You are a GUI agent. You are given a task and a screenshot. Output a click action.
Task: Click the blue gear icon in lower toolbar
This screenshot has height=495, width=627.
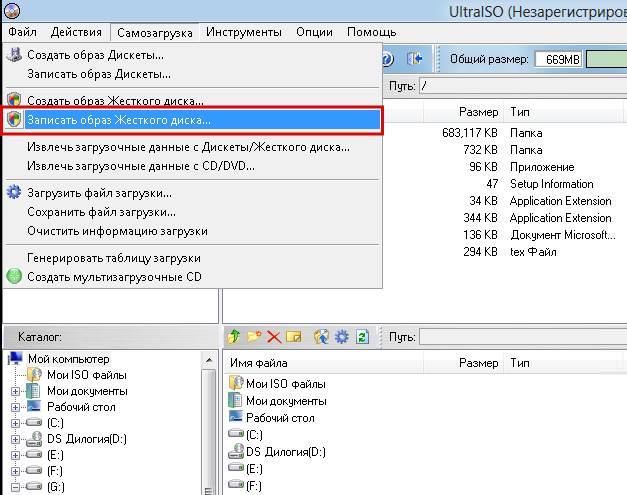click(341, 337)
